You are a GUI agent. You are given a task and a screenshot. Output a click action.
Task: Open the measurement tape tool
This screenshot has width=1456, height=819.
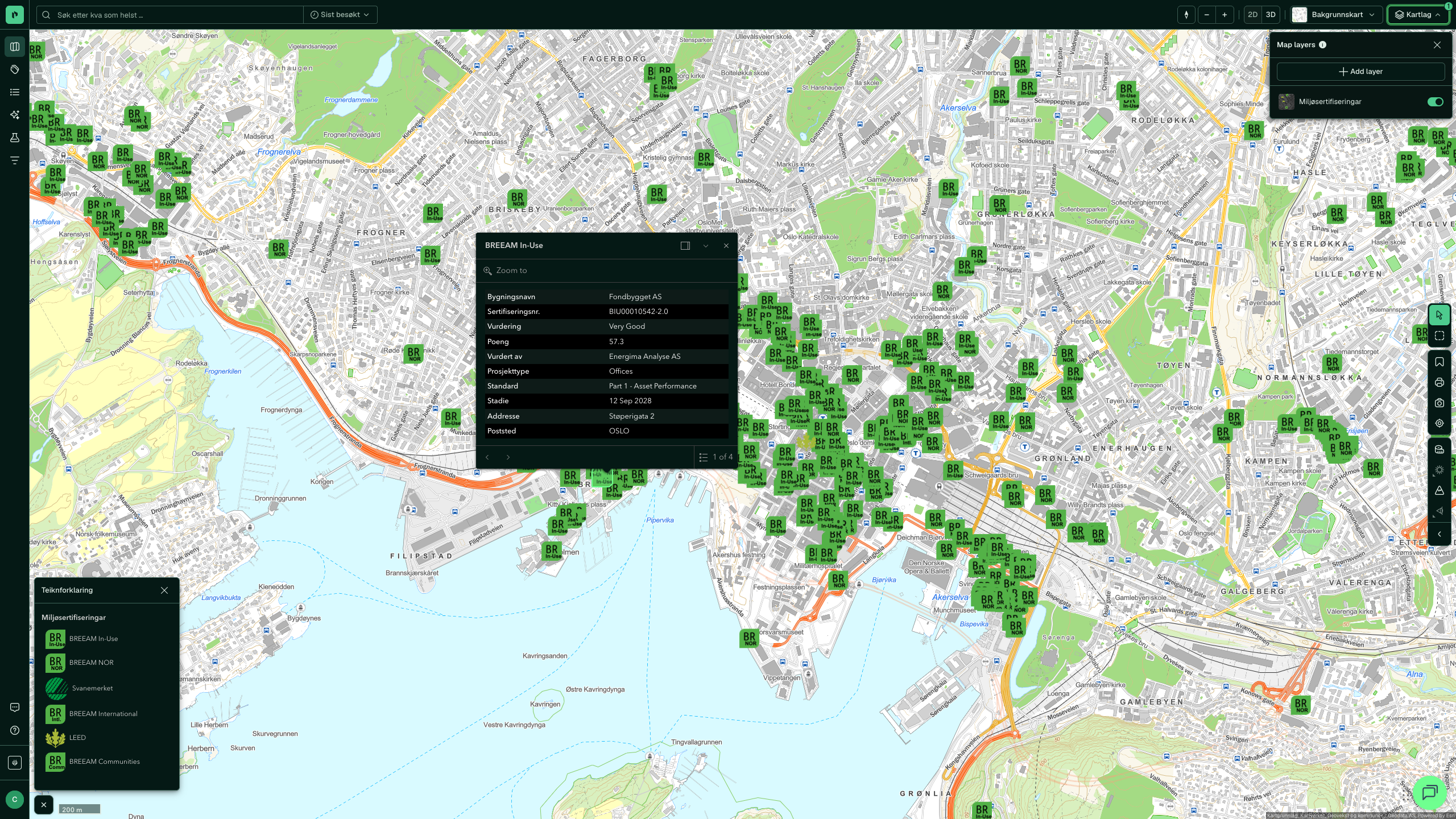click(x=1440, y=449)
